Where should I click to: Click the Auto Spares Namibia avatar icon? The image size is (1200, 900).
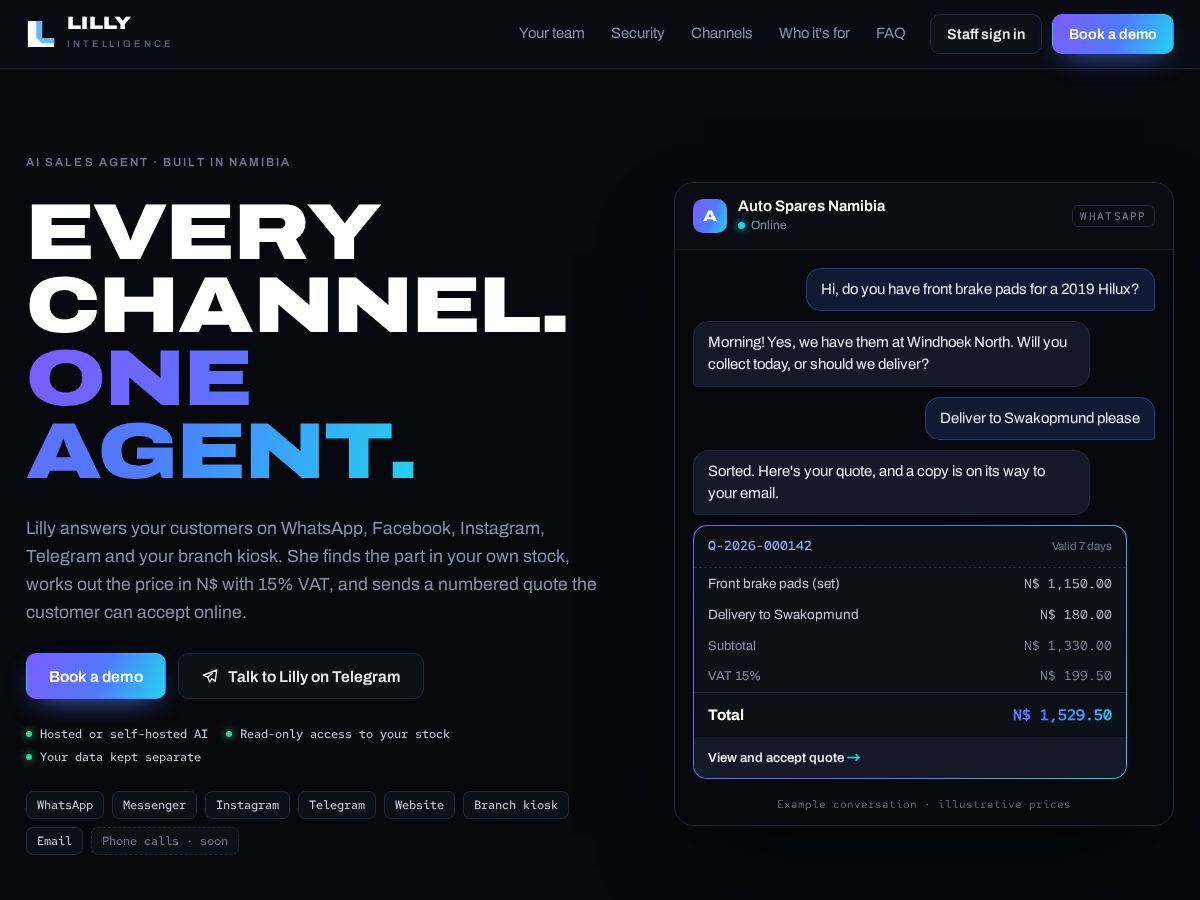tap(710, 216)
